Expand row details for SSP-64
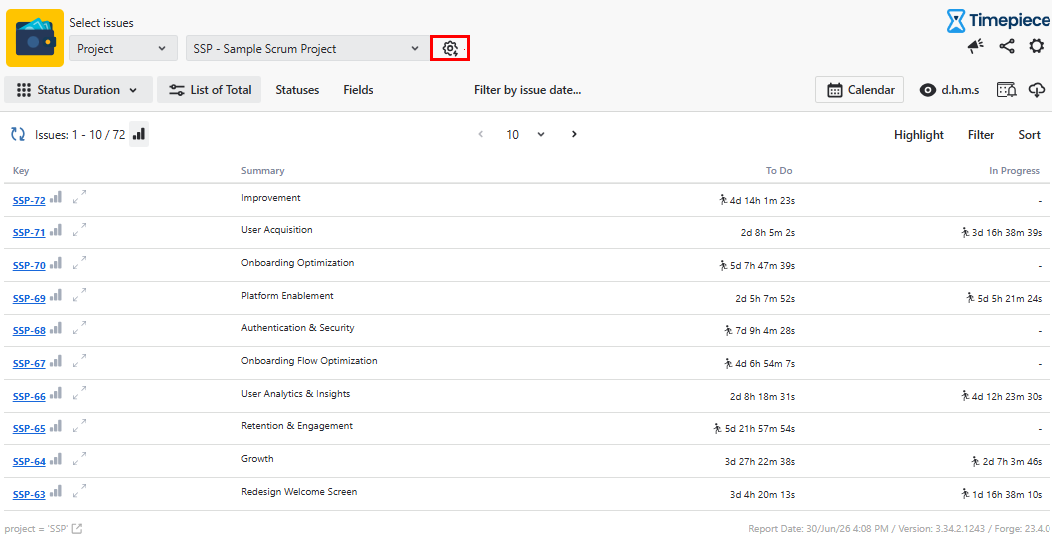Screen dimensions: 1052x541 pos(79,459)
